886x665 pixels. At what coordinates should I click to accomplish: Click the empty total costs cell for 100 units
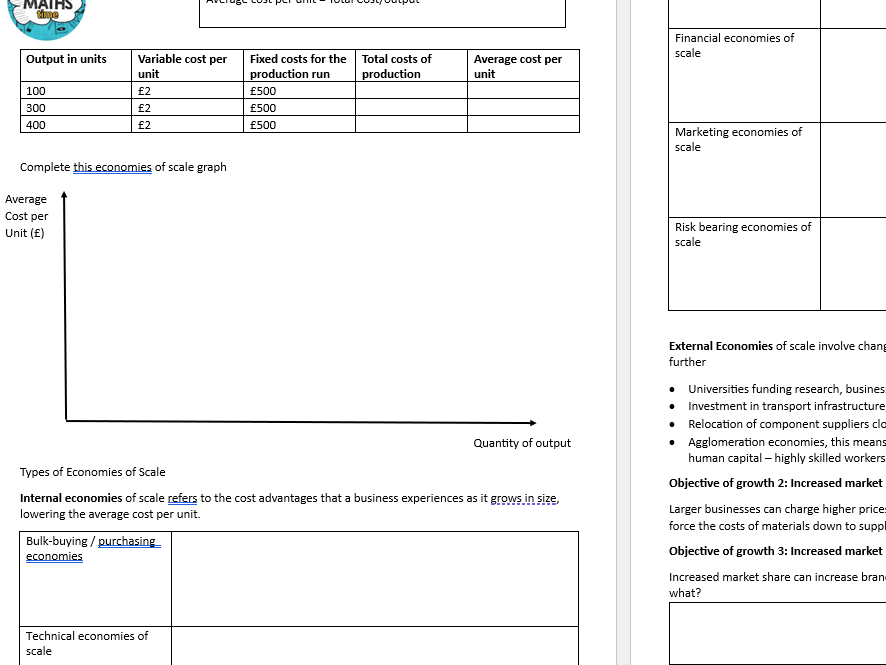pos(411,90)
